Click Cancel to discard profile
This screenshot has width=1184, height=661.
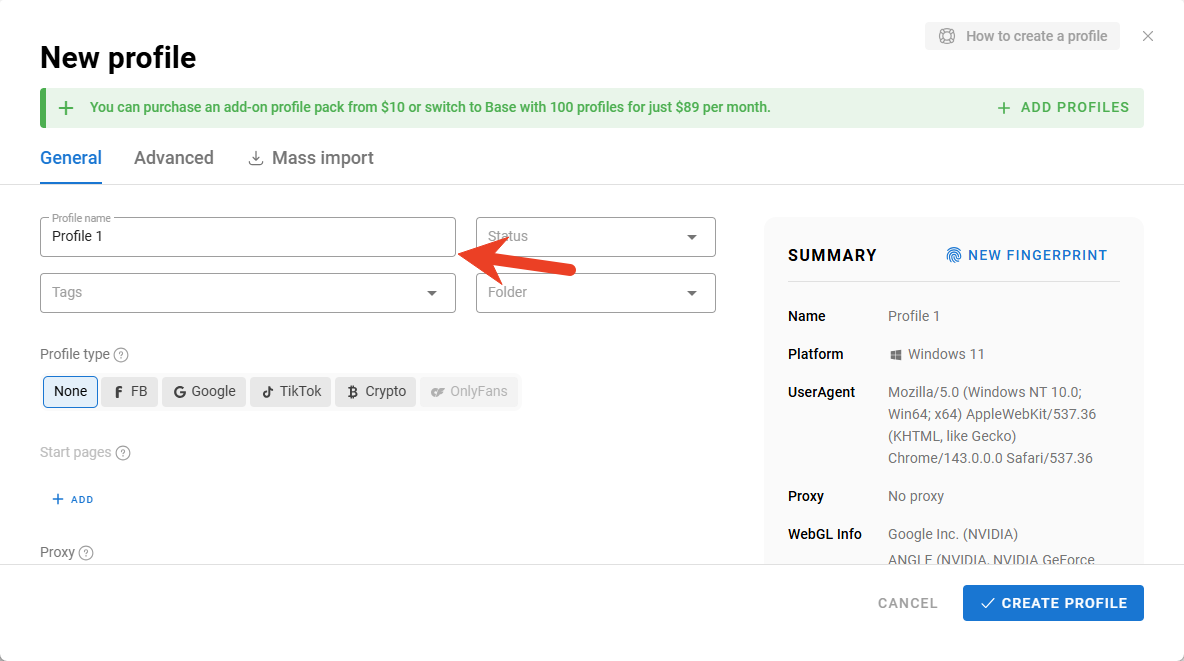click(x=907, y=603)
